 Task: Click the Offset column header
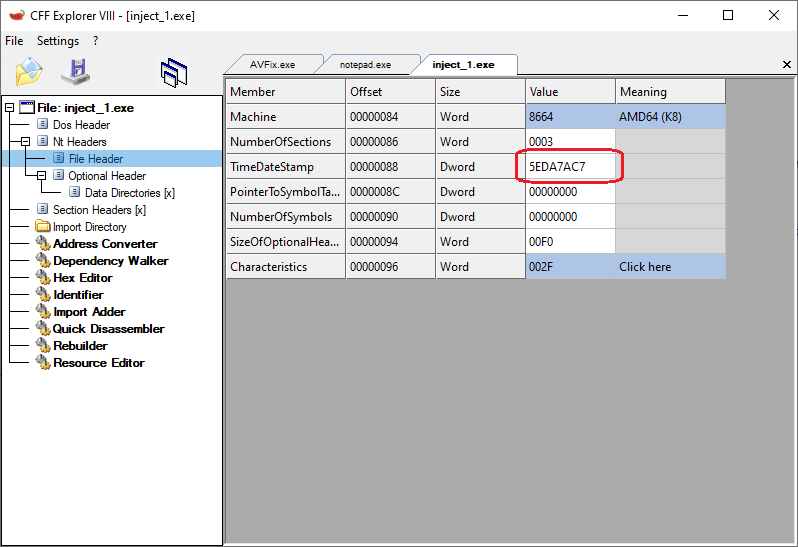pyautogui.click(x=391, y=92)
